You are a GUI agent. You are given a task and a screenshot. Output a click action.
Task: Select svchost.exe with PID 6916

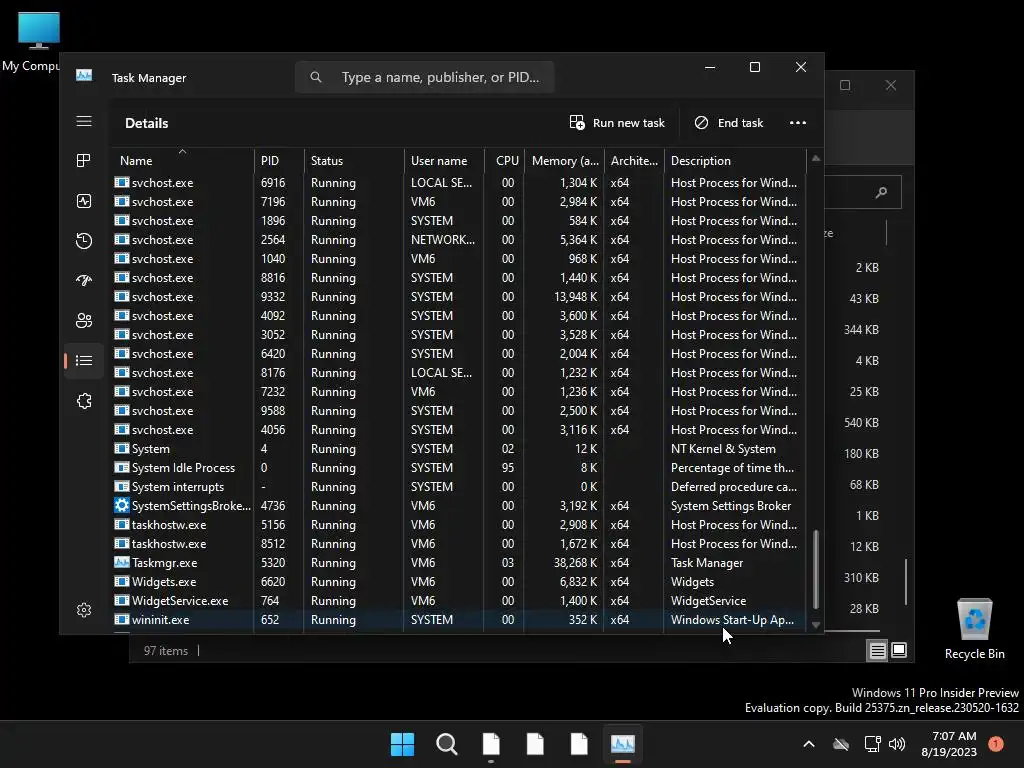coord(460,183)
